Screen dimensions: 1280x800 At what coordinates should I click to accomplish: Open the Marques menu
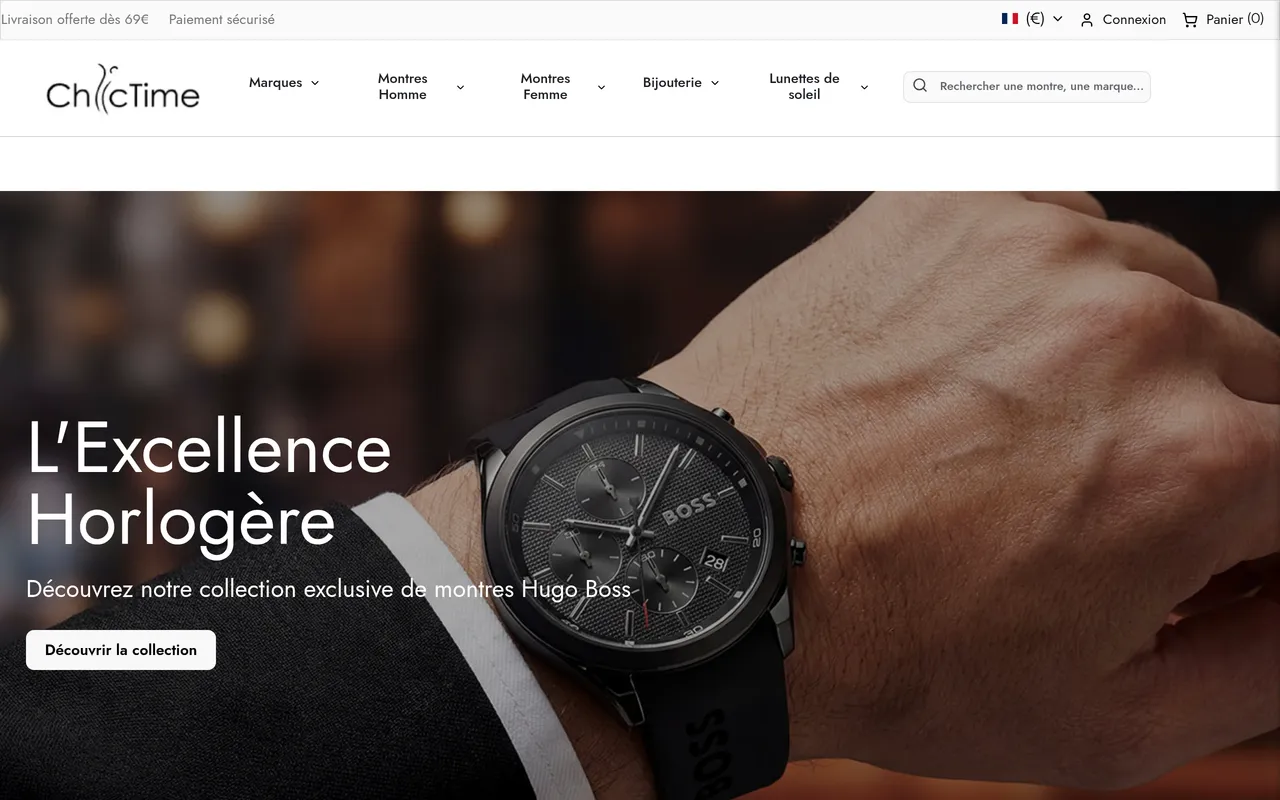(x=276, y=83)
